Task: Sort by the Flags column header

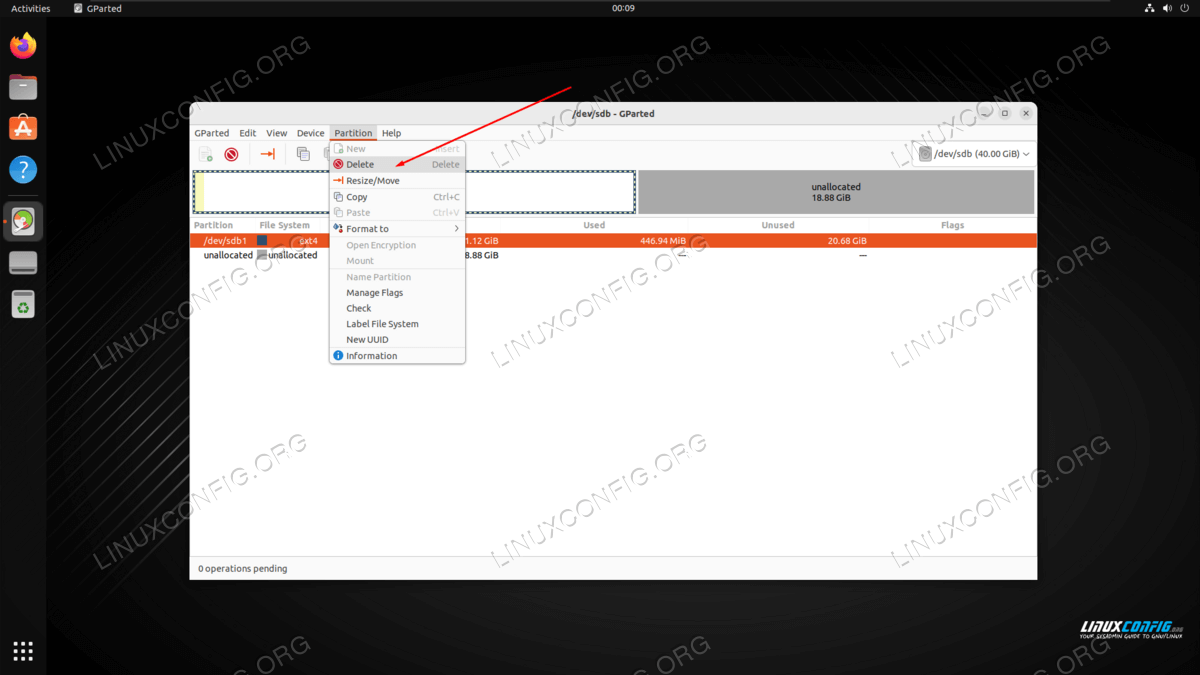Action: click(x=953, y=225)
